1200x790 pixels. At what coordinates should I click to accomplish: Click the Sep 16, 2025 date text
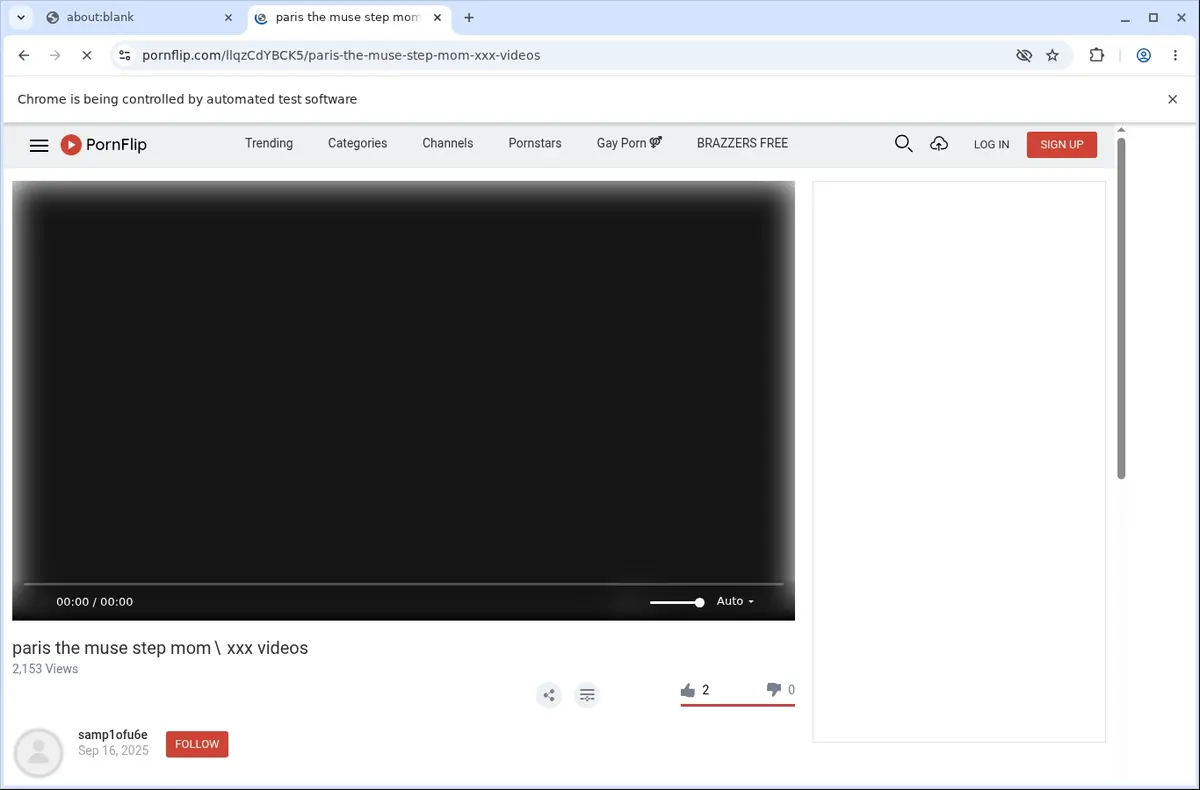tap(113, 751)
